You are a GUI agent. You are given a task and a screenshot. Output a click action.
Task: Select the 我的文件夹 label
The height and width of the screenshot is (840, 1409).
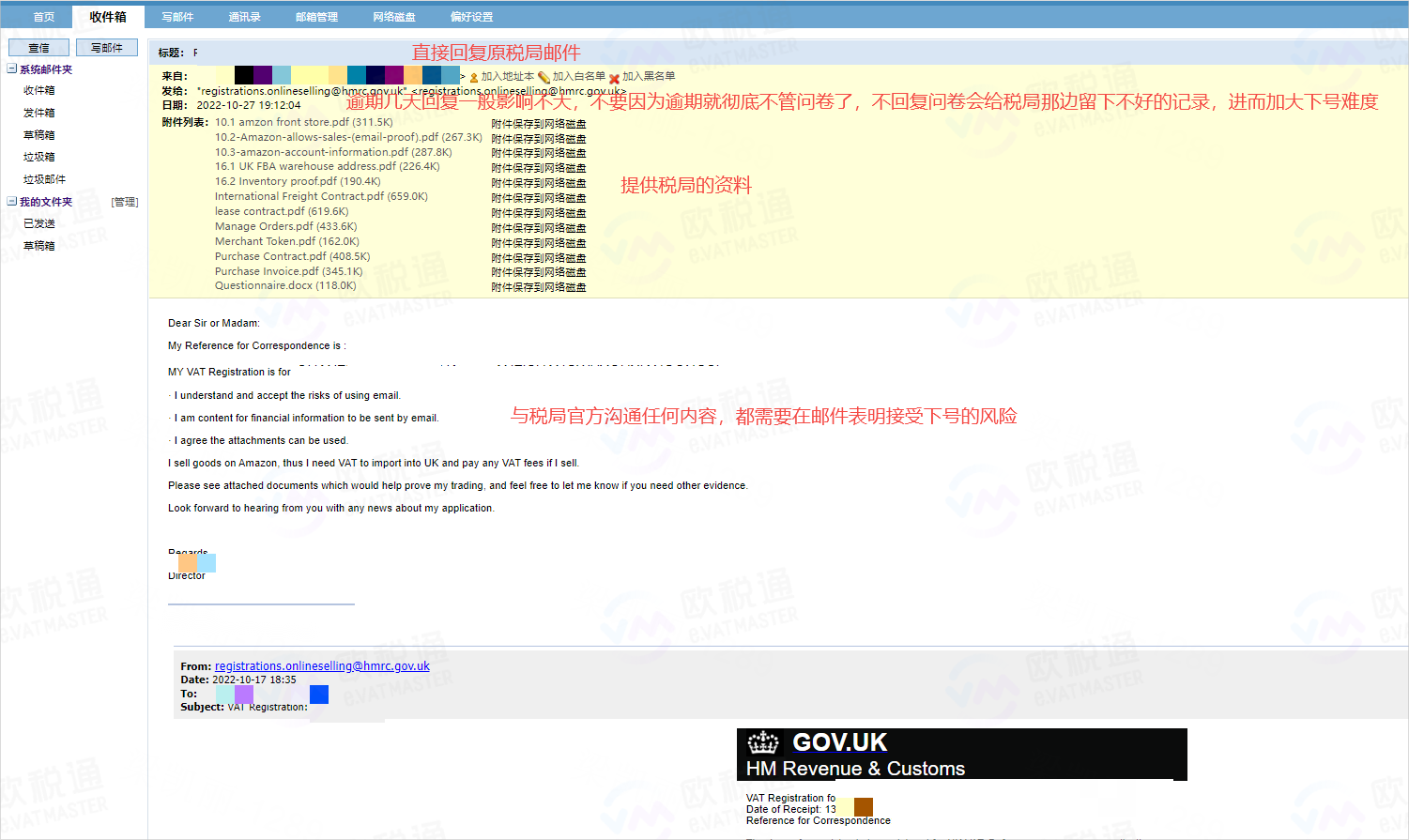(46, 202)
